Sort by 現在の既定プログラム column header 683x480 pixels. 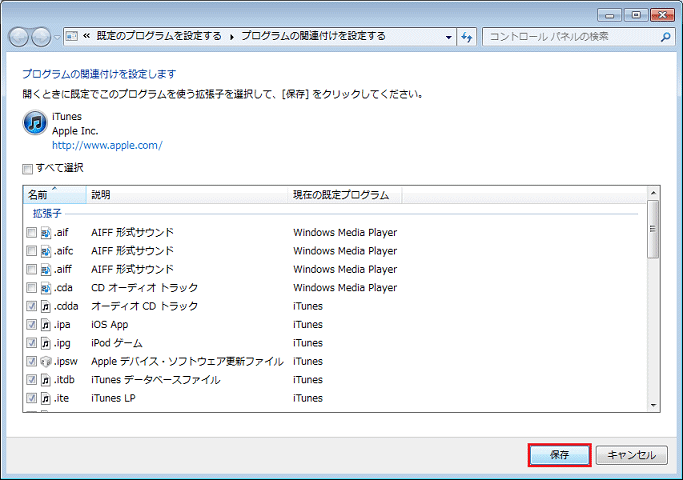[x=345, y=195]
